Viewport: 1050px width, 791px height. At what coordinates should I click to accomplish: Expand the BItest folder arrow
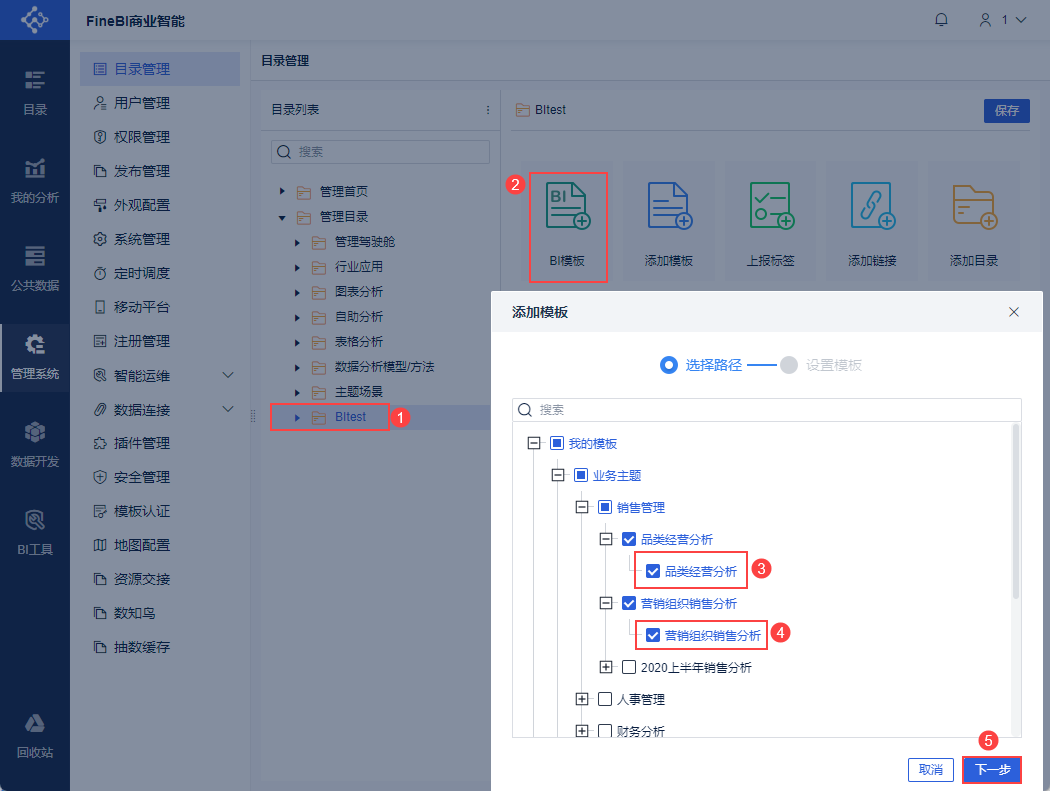[x=297, y=417]
